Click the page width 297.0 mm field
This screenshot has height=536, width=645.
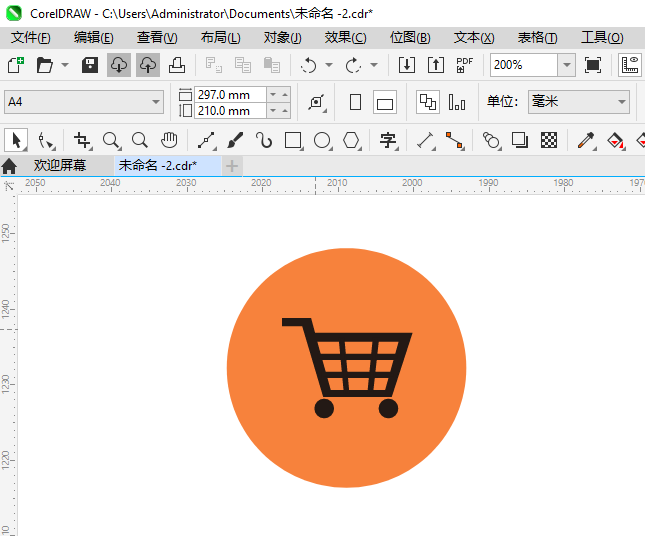[230, 95]
